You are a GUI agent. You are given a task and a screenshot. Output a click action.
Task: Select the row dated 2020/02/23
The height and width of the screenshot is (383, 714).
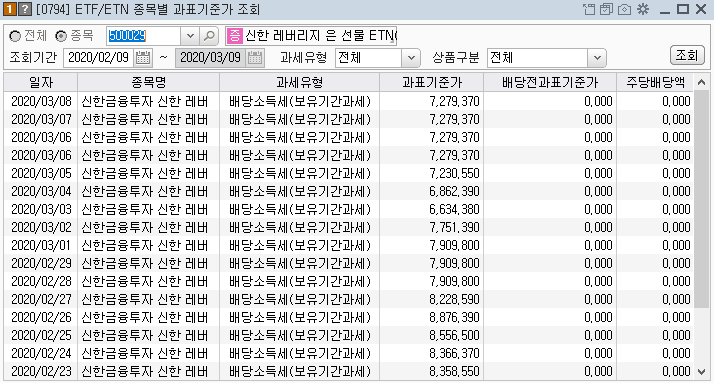pyautogui.click(x=348, y=372)
